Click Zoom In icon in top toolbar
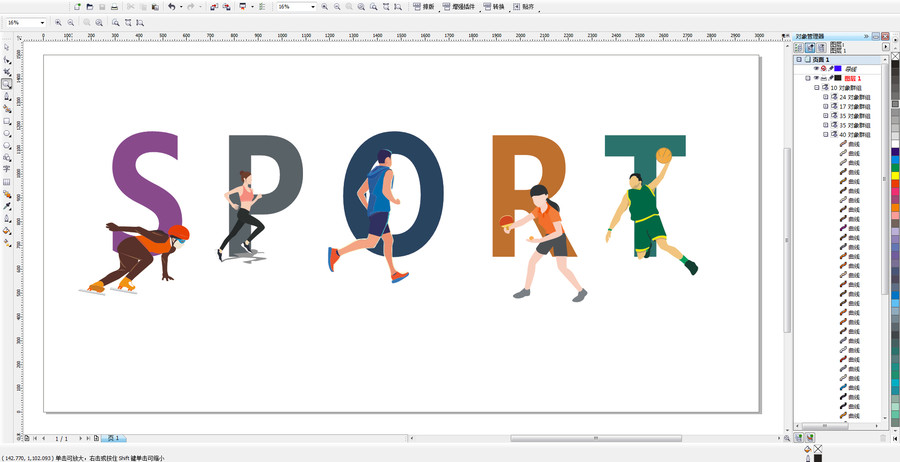Screen dimensions: 900x462 (x=325, y=7)
